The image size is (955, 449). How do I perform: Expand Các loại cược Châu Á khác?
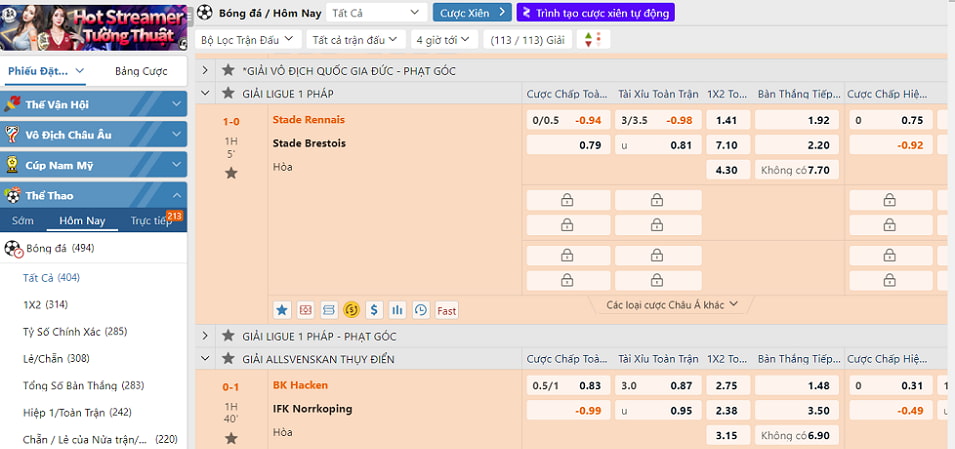click(672, 304)
